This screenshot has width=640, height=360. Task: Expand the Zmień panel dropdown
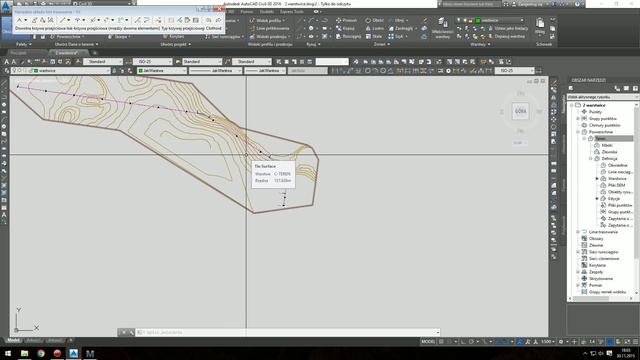pos(382,44)
